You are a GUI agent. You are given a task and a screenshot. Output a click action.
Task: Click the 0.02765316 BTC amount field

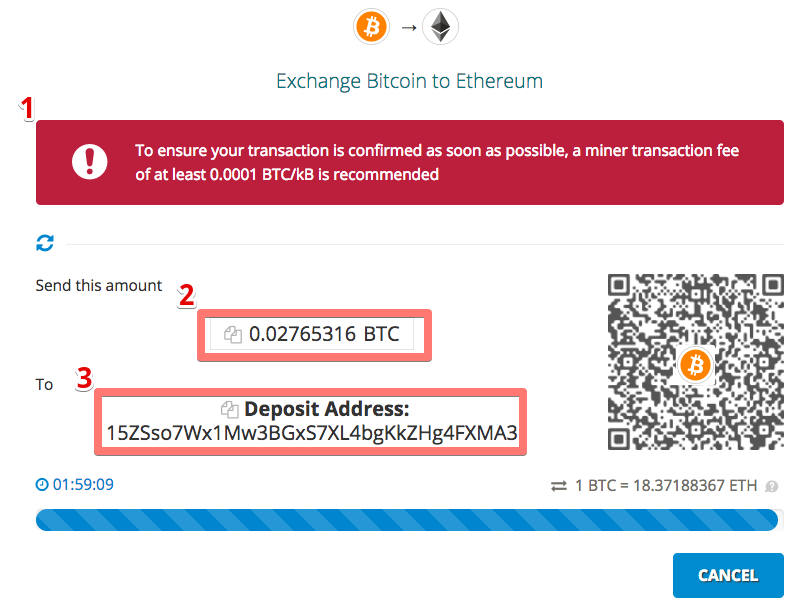click(314, 335)
